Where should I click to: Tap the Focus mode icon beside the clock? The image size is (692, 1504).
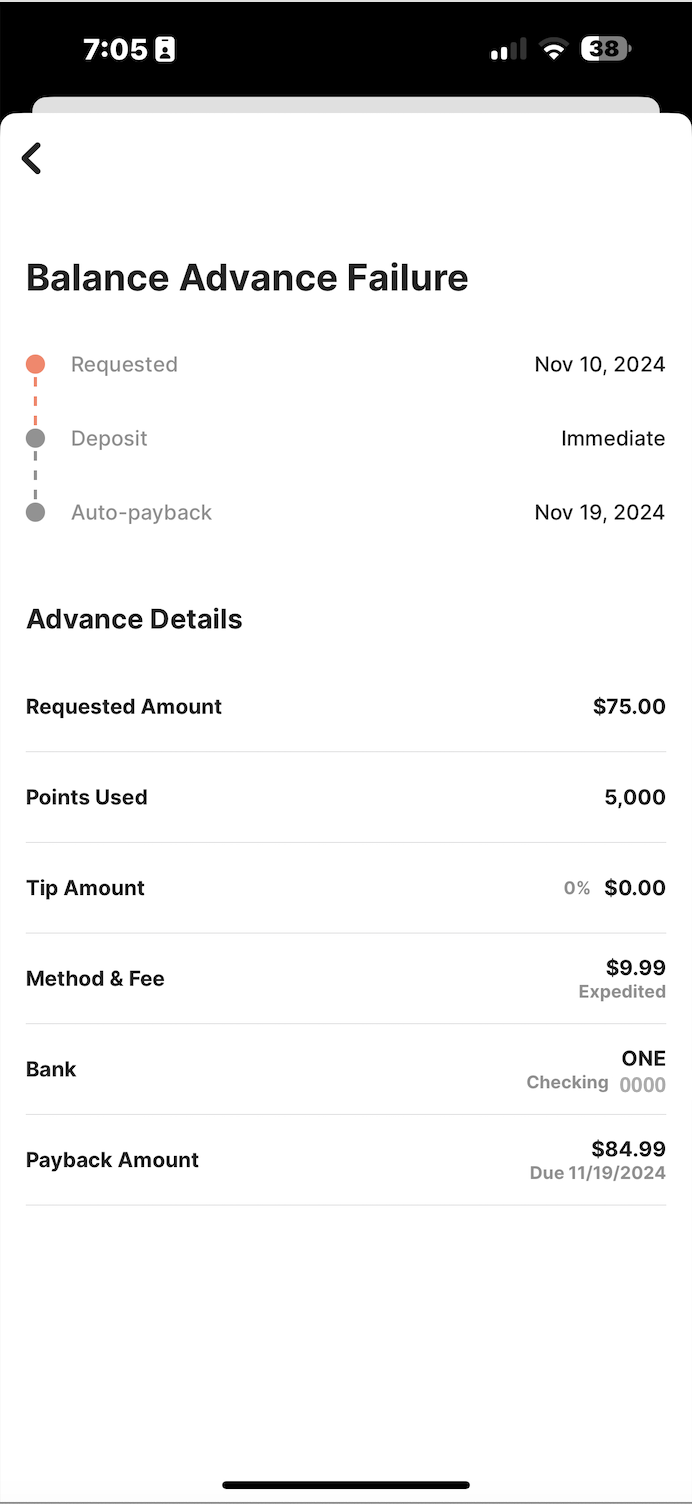(164, 48)
